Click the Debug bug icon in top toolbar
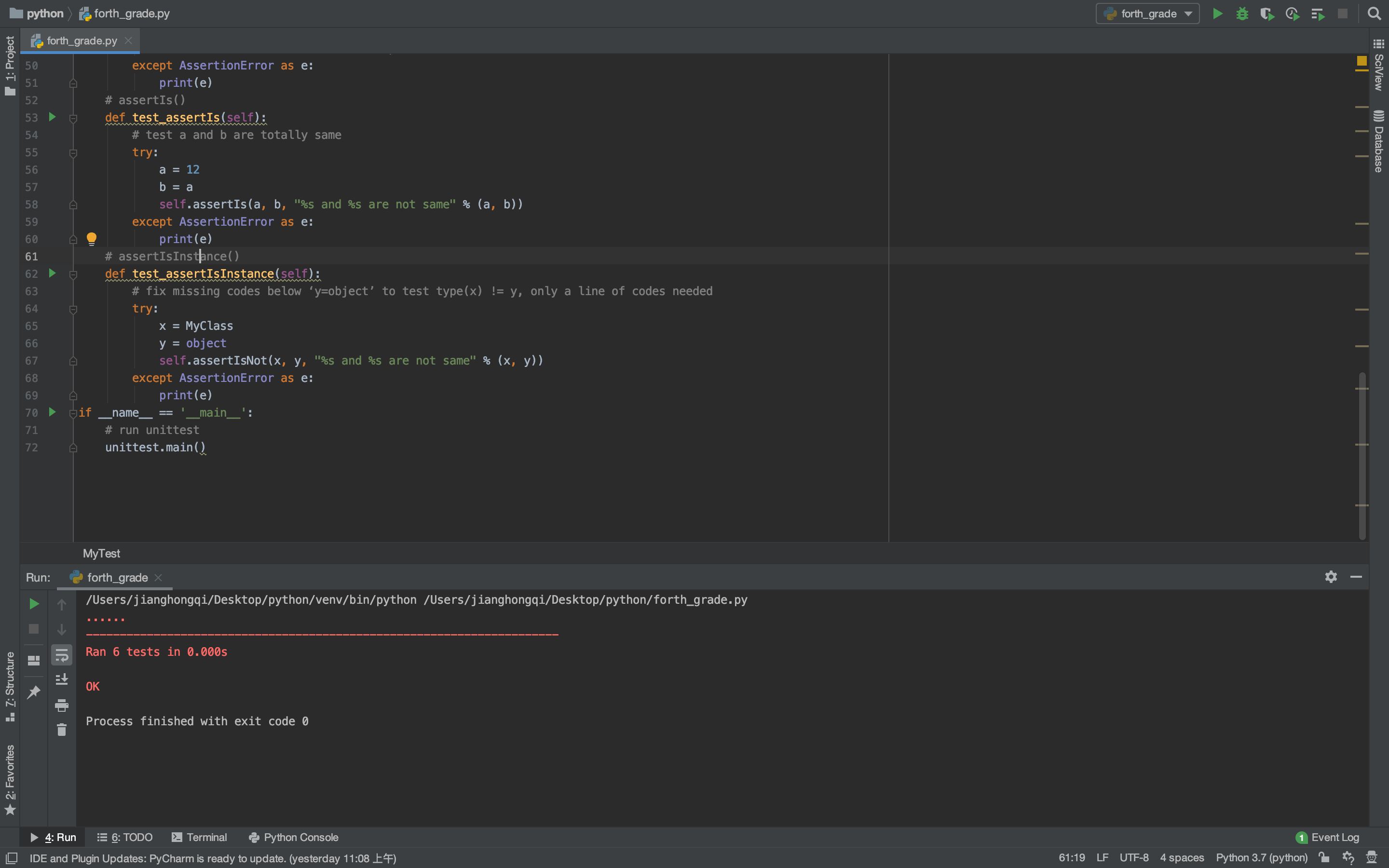1389x868 pixels. [1243, 14]
